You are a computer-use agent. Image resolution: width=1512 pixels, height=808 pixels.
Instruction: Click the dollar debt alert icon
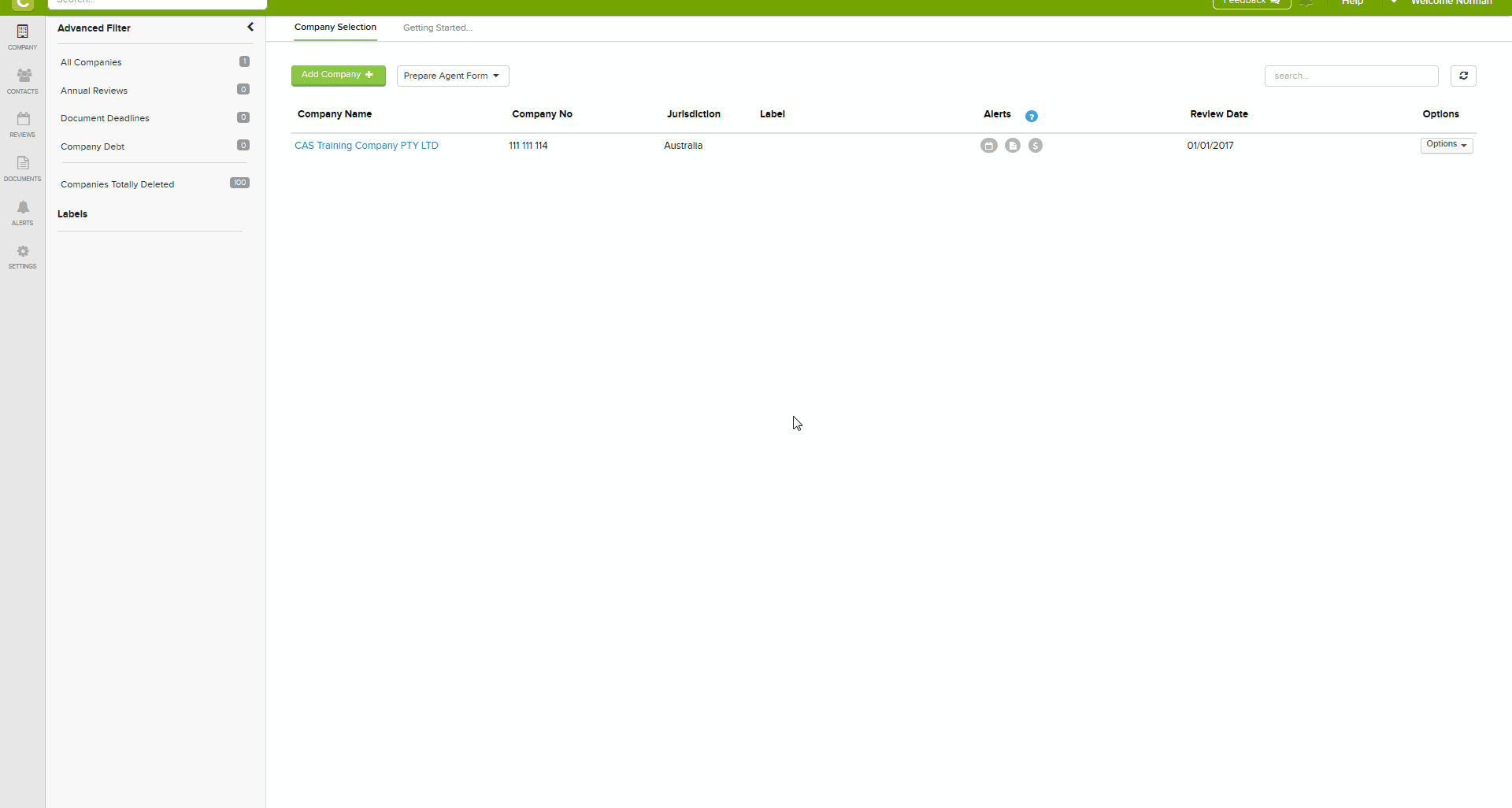(x=1036, y=146)
